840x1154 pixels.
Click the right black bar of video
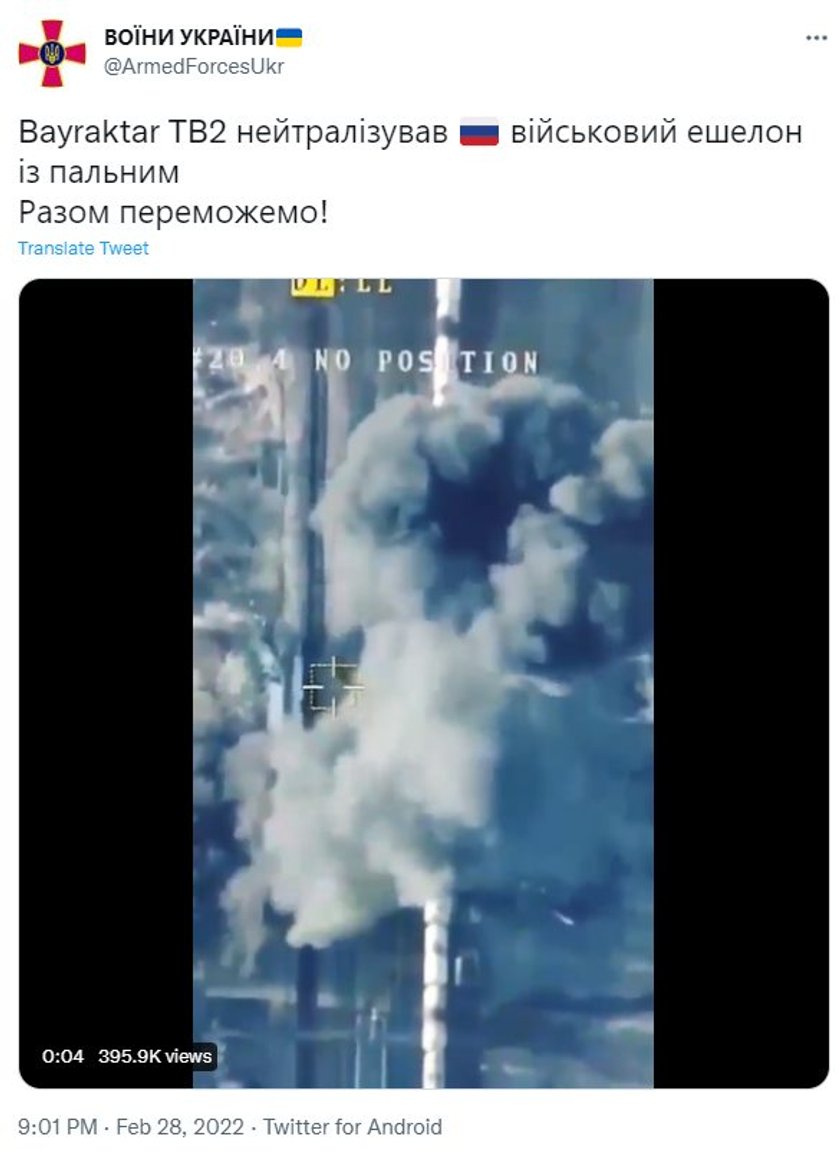pos(741,683)
